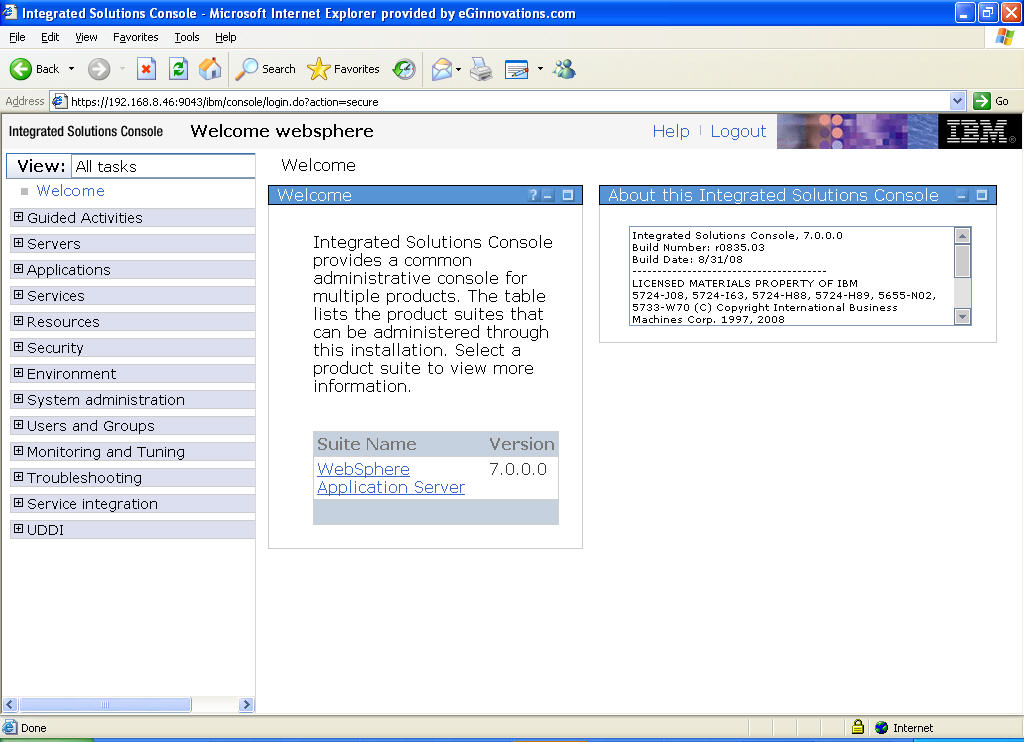Click the IBM logo

pos(980,131)
